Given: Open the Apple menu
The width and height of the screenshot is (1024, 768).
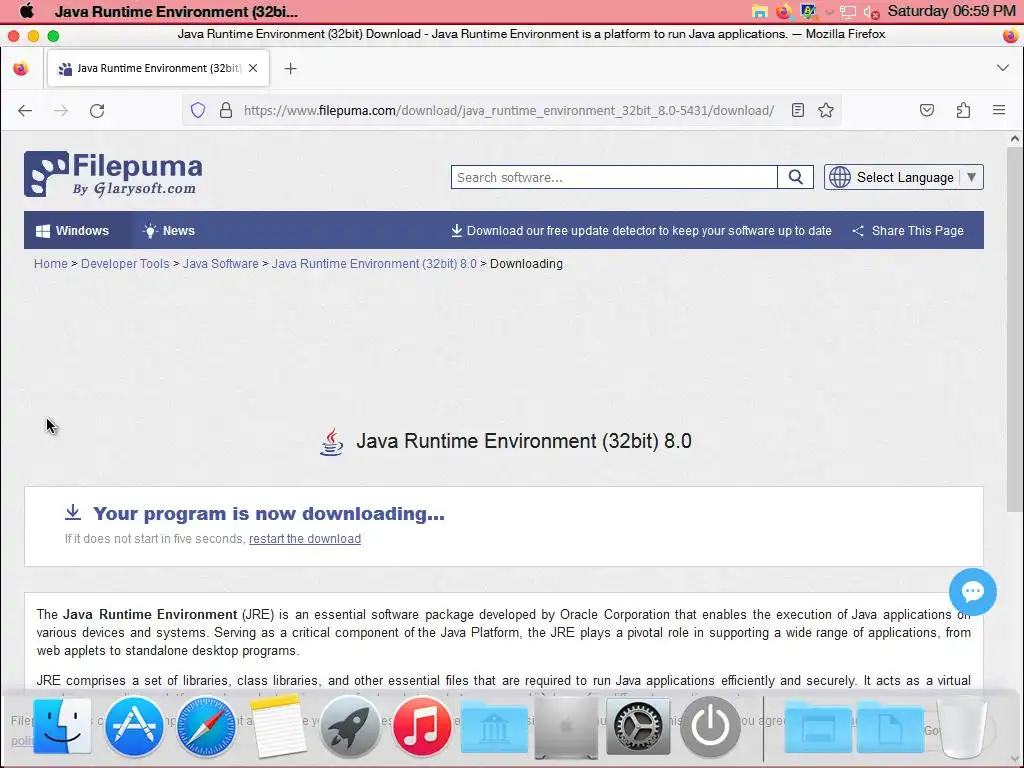Looking at the screenshot, I should click(26, 11).
